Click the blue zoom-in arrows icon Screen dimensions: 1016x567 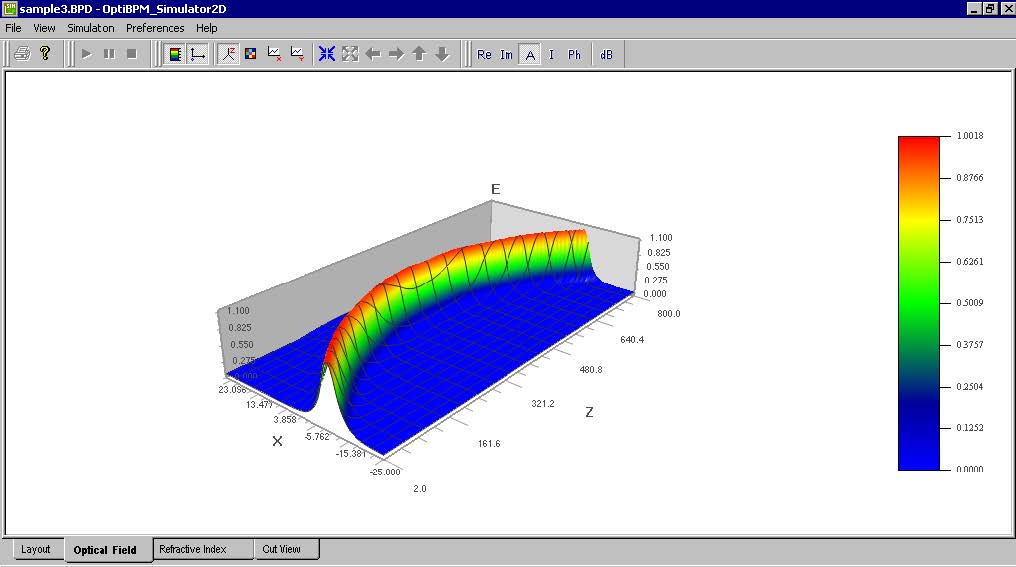click(327, 54)
